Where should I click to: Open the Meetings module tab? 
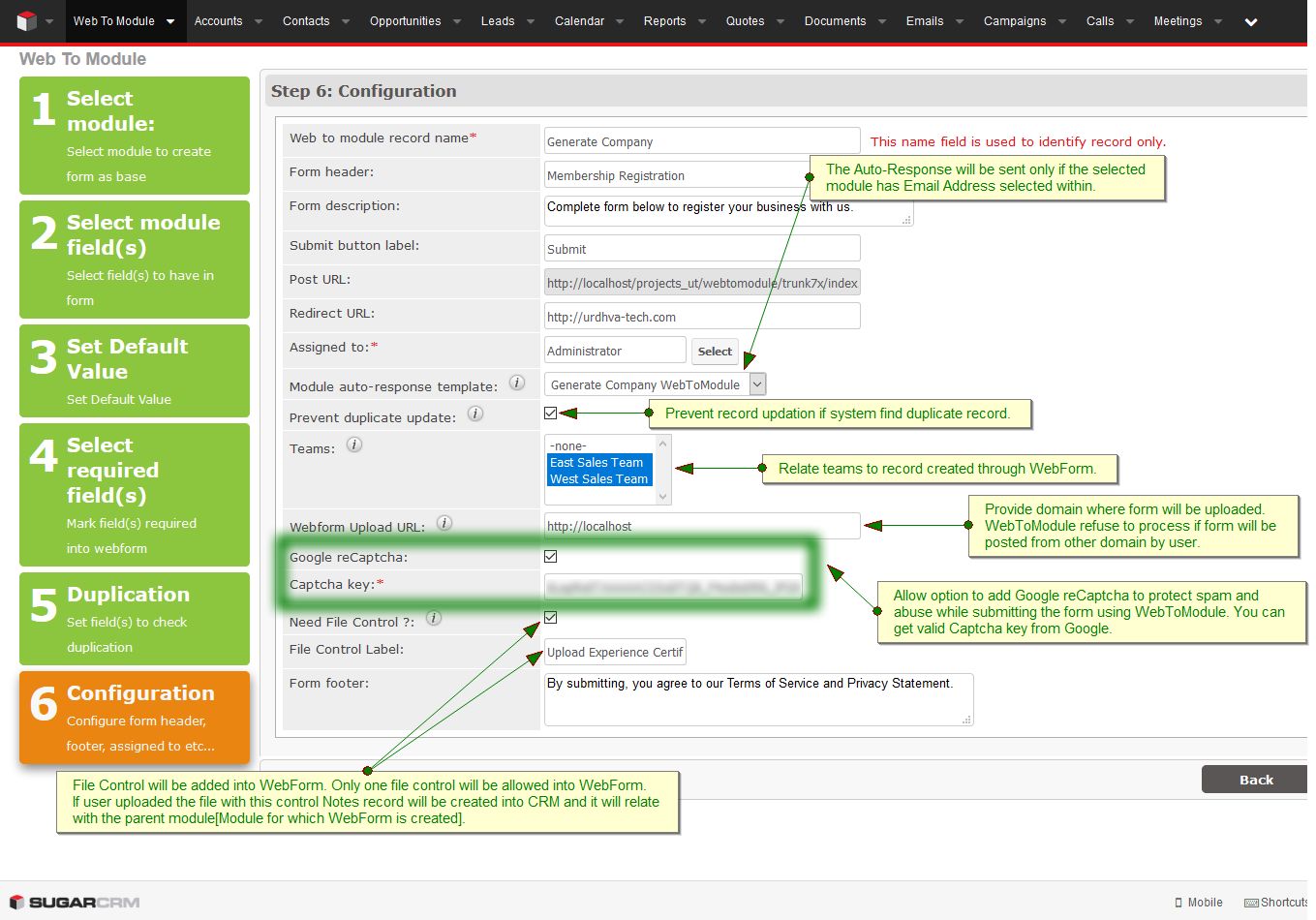[x=1178, y=21]
